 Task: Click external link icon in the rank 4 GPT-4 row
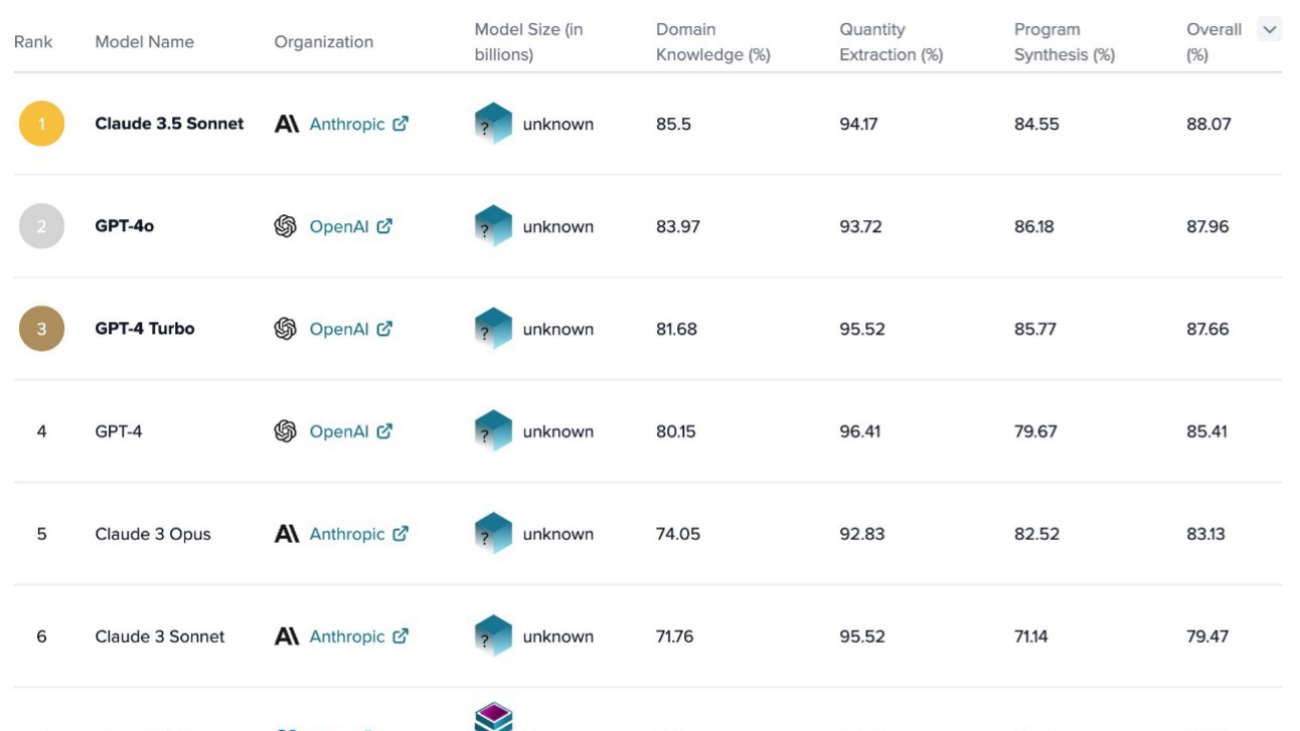click(384, 432)
